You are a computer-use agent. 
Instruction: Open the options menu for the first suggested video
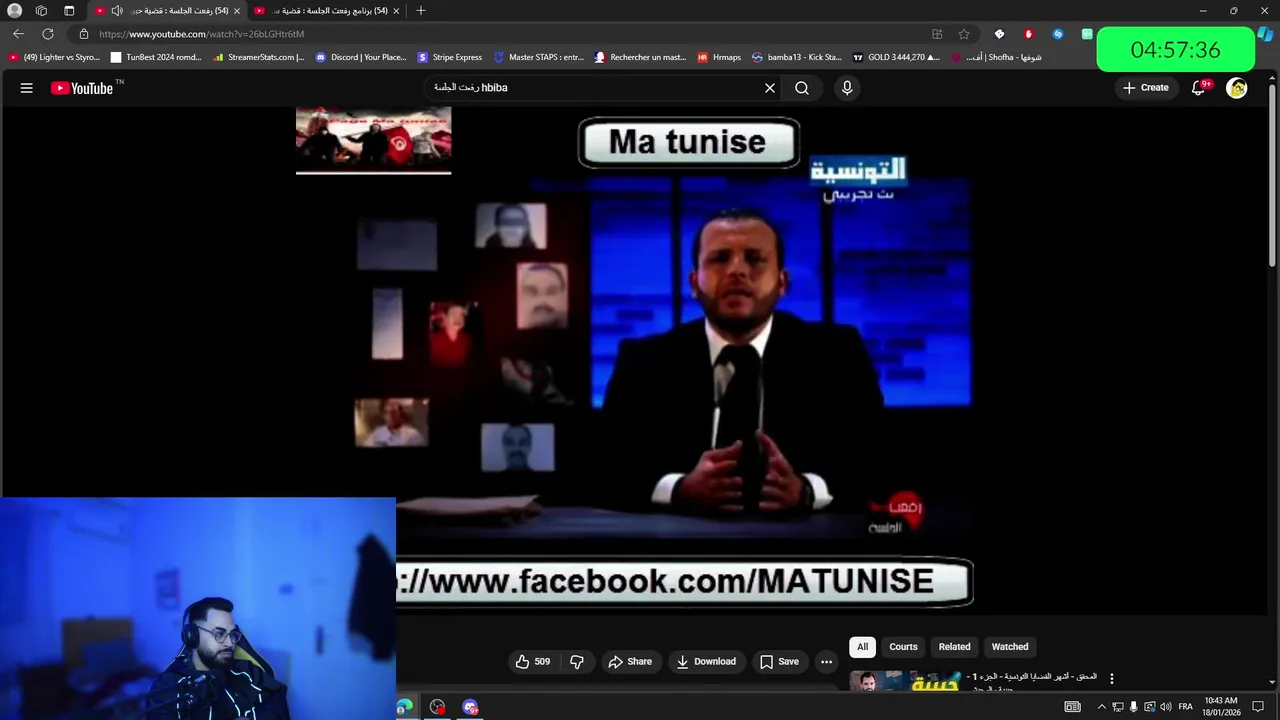tap(1111, 679)
